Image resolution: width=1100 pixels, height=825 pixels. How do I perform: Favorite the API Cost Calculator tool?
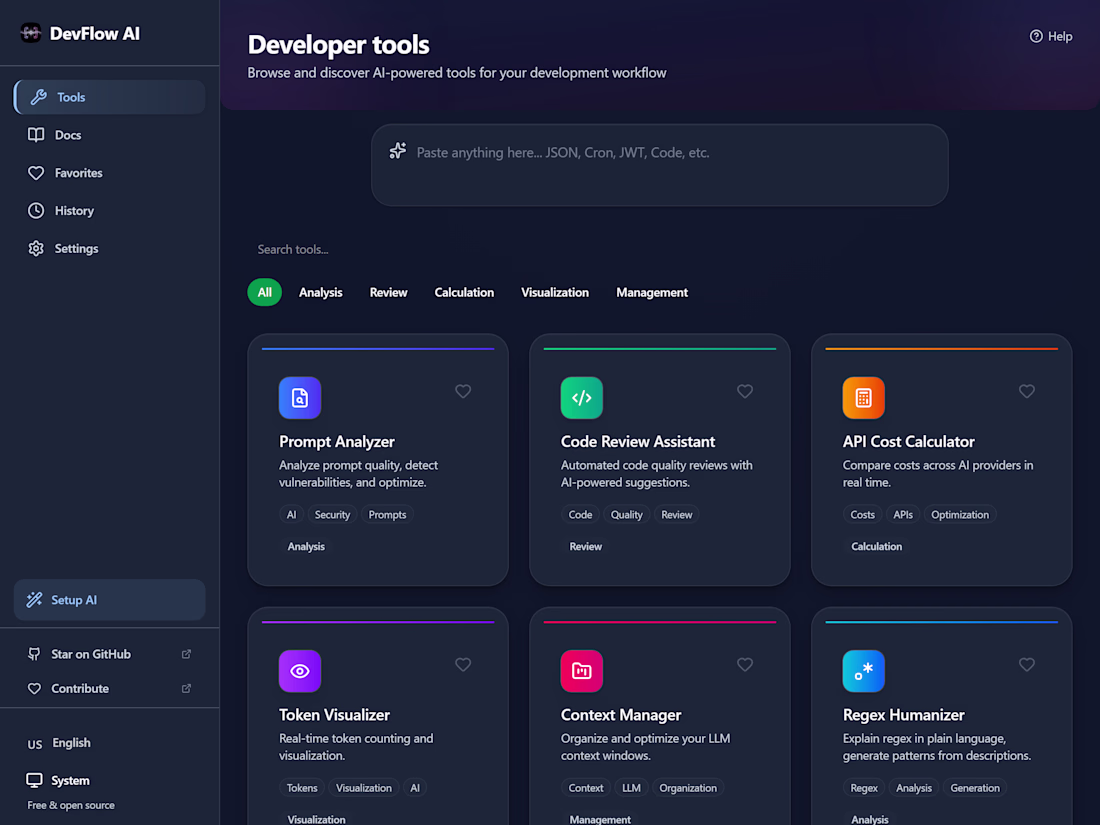(x=1027, y=391)
